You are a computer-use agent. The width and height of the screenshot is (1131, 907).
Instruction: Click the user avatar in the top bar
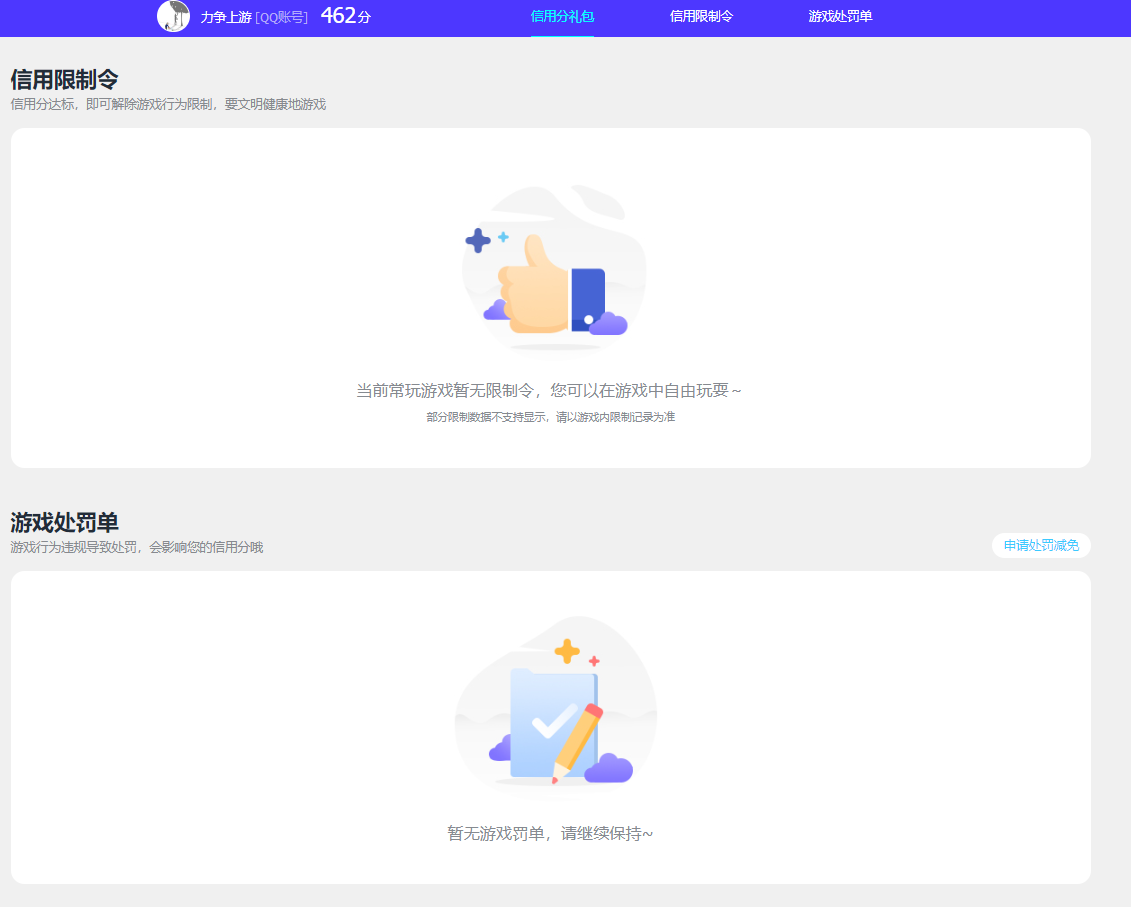(x=174, y=18)
